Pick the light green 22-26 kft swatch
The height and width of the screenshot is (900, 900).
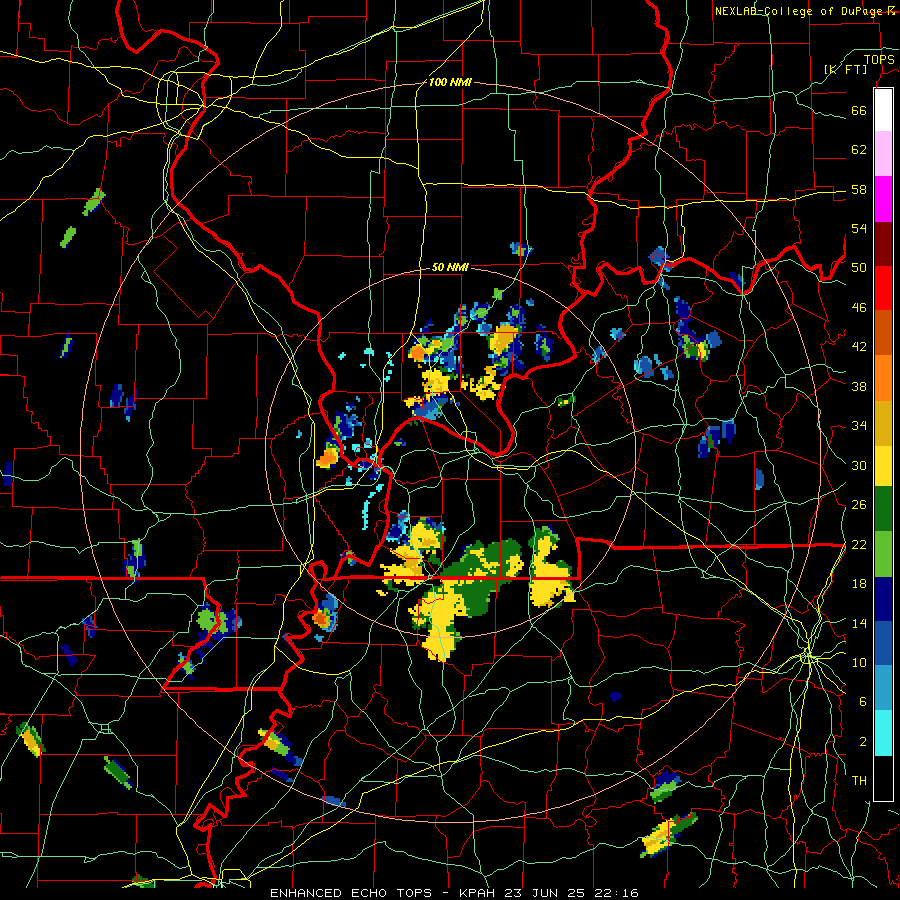pyautogui.click(x=883, y=554)
